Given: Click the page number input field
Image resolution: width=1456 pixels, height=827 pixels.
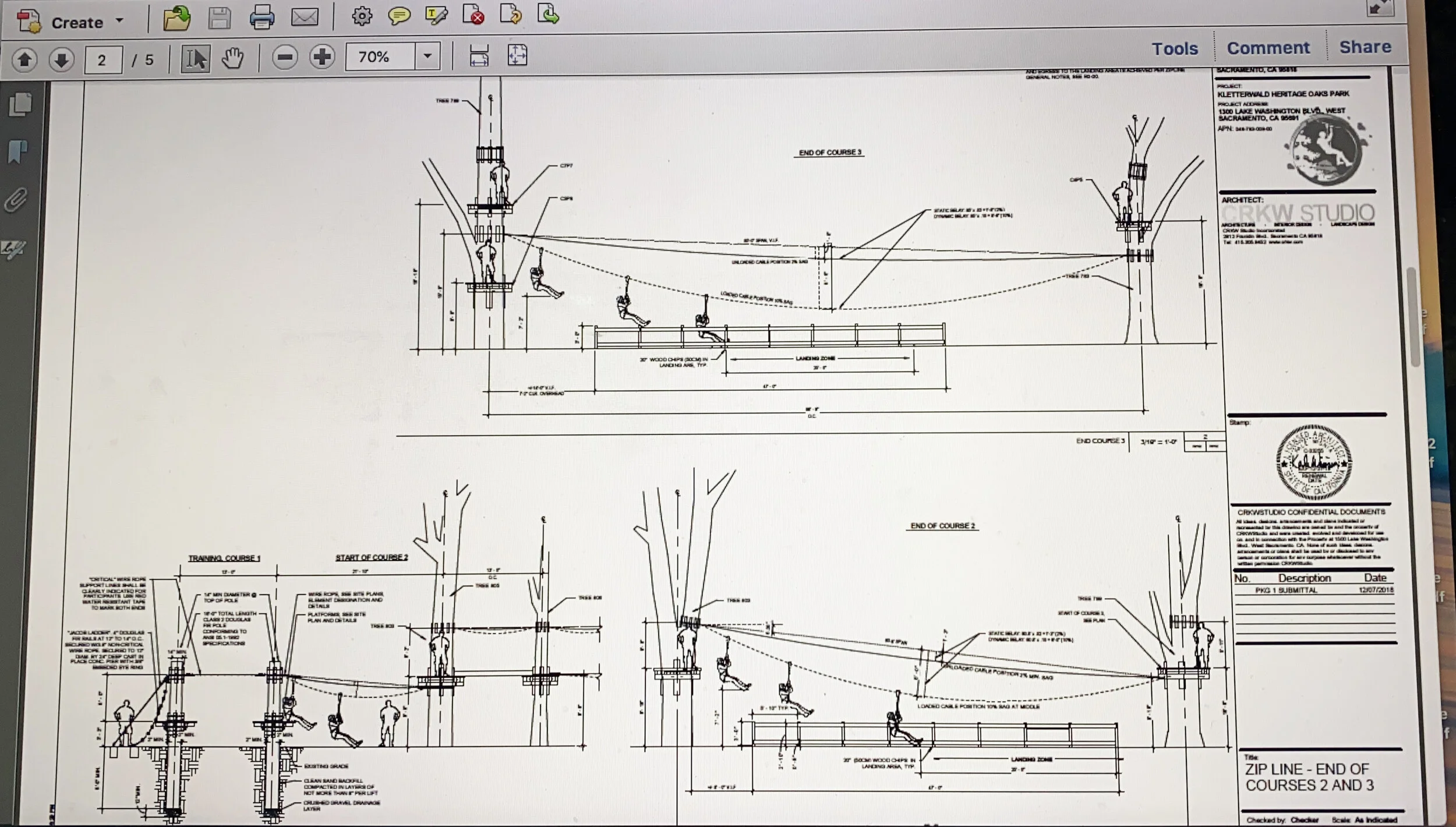Looking at the screenshot, I should coord(103,60).
